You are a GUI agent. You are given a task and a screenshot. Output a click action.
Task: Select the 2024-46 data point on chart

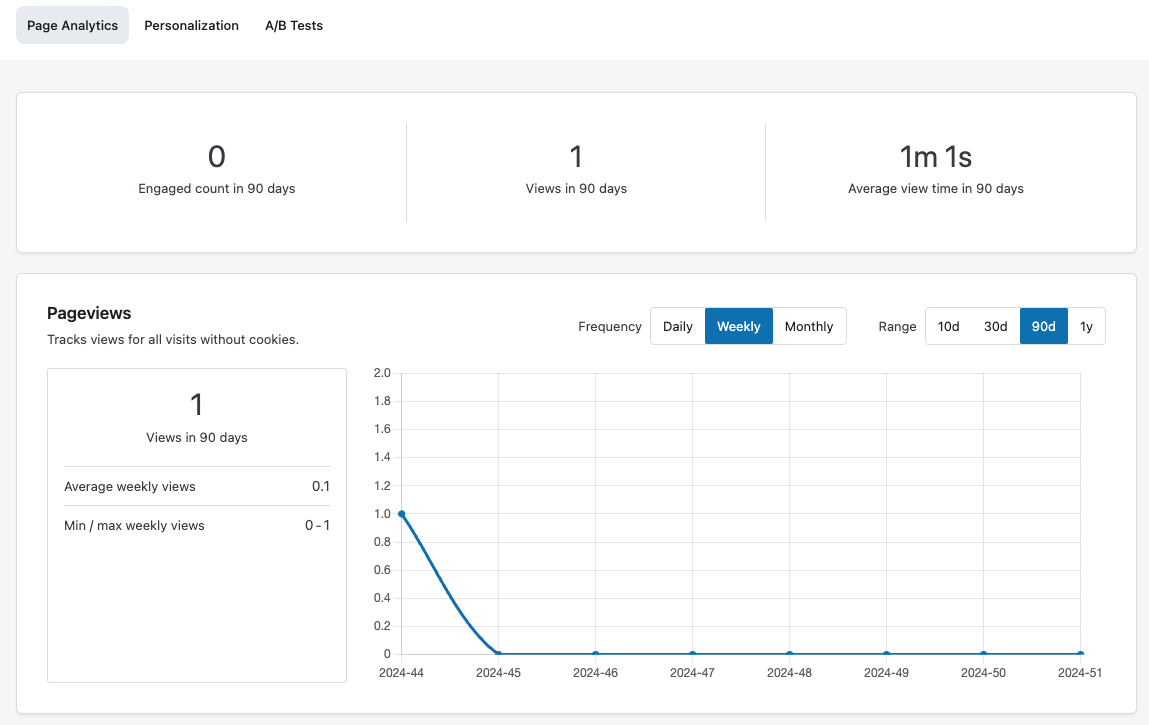point(595,654)
